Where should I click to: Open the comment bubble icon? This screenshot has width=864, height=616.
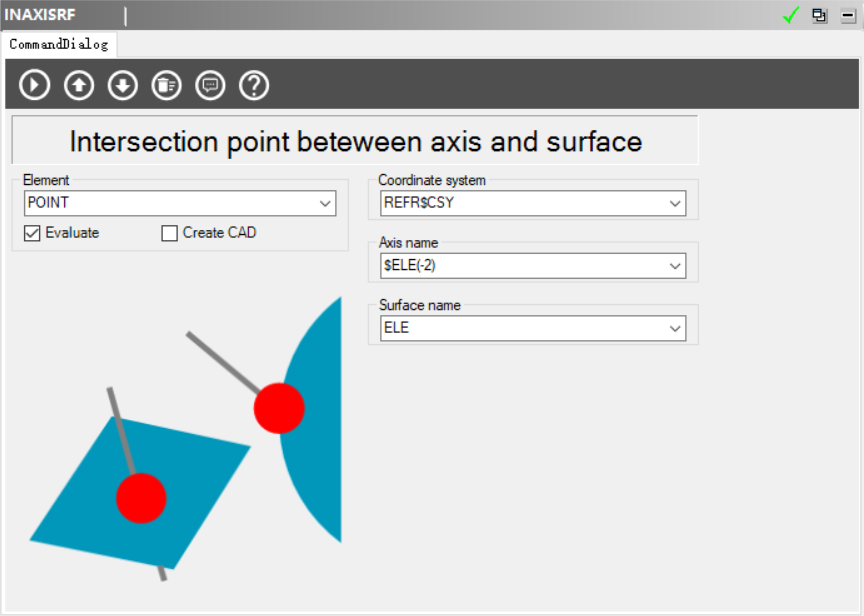pyautogui.click(x=210, y=85)
